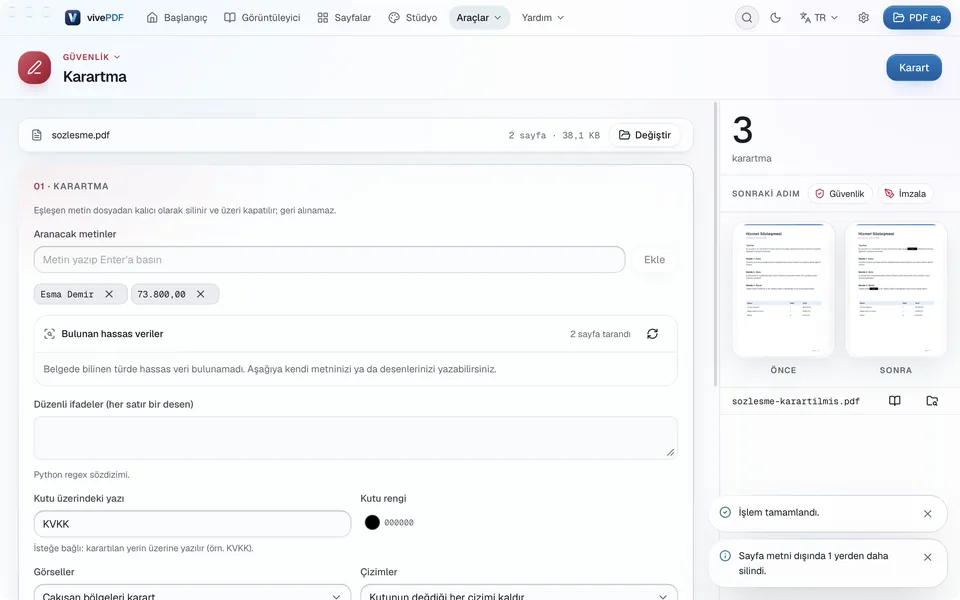
Task: Open the black Kutu rengi swatch
Action: 372,522
